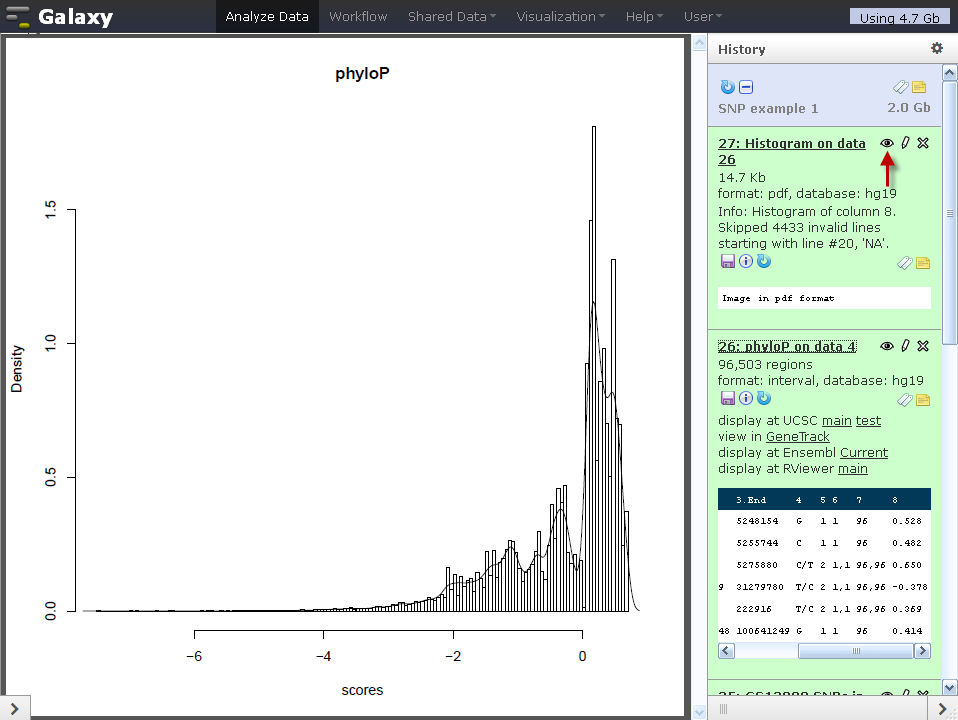Display at RViewer main link
958x720 pixels.
[x=852, y=468]
